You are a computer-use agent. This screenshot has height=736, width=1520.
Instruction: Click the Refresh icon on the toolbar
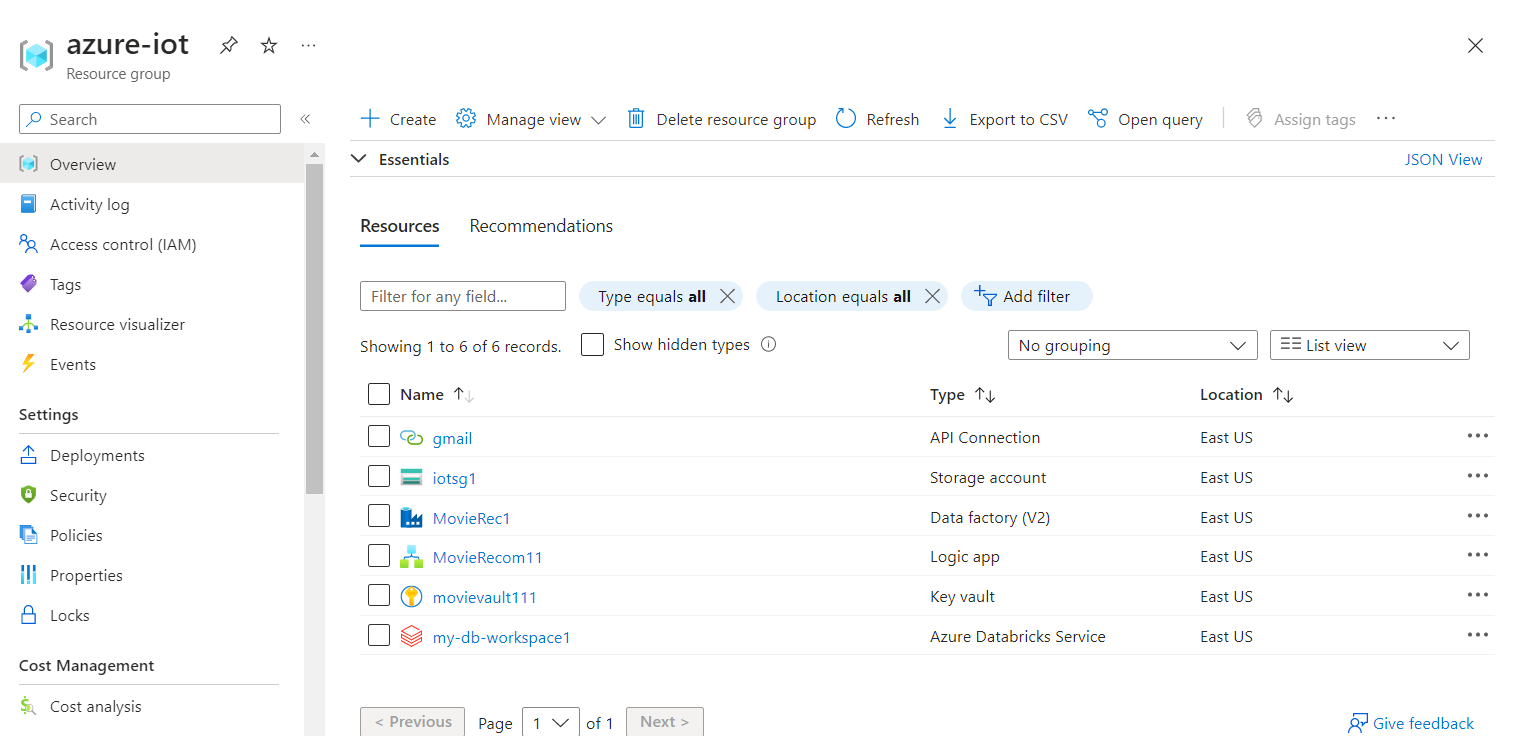(x=846, y=118)
